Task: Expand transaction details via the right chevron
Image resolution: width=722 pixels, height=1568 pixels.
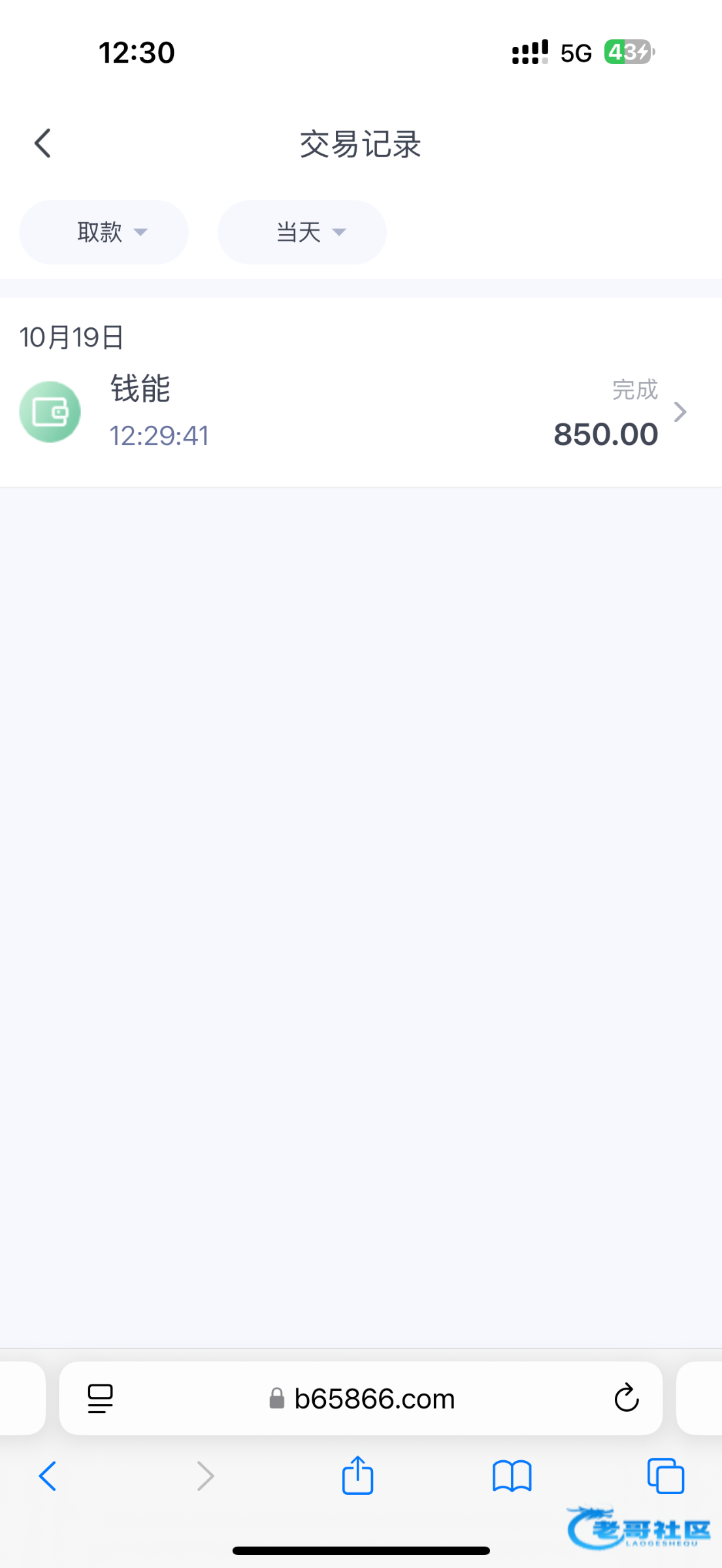Action: pos(680,412)
